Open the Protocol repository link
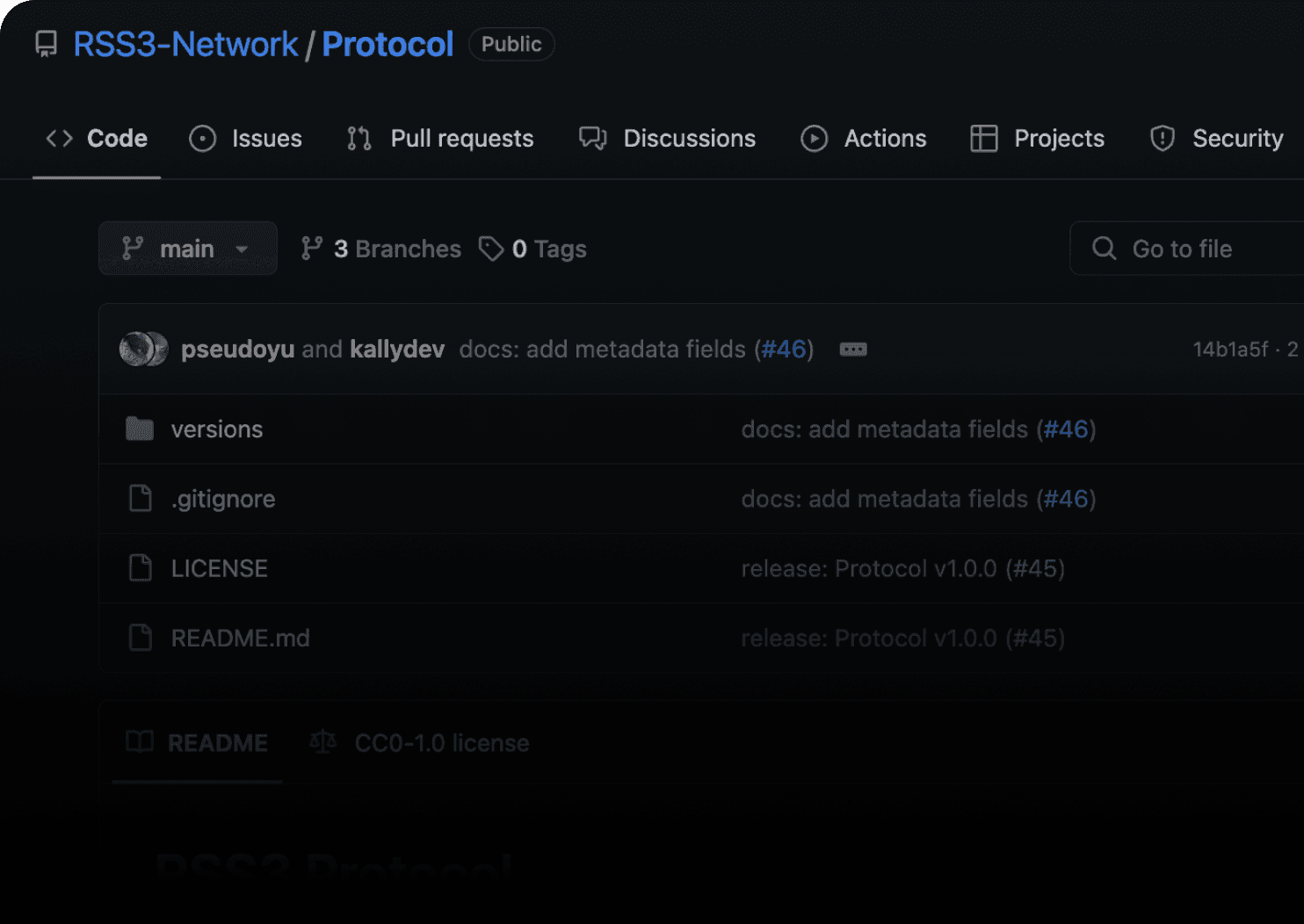Viewport: 1304px width, 924px height. pos(388,44)
